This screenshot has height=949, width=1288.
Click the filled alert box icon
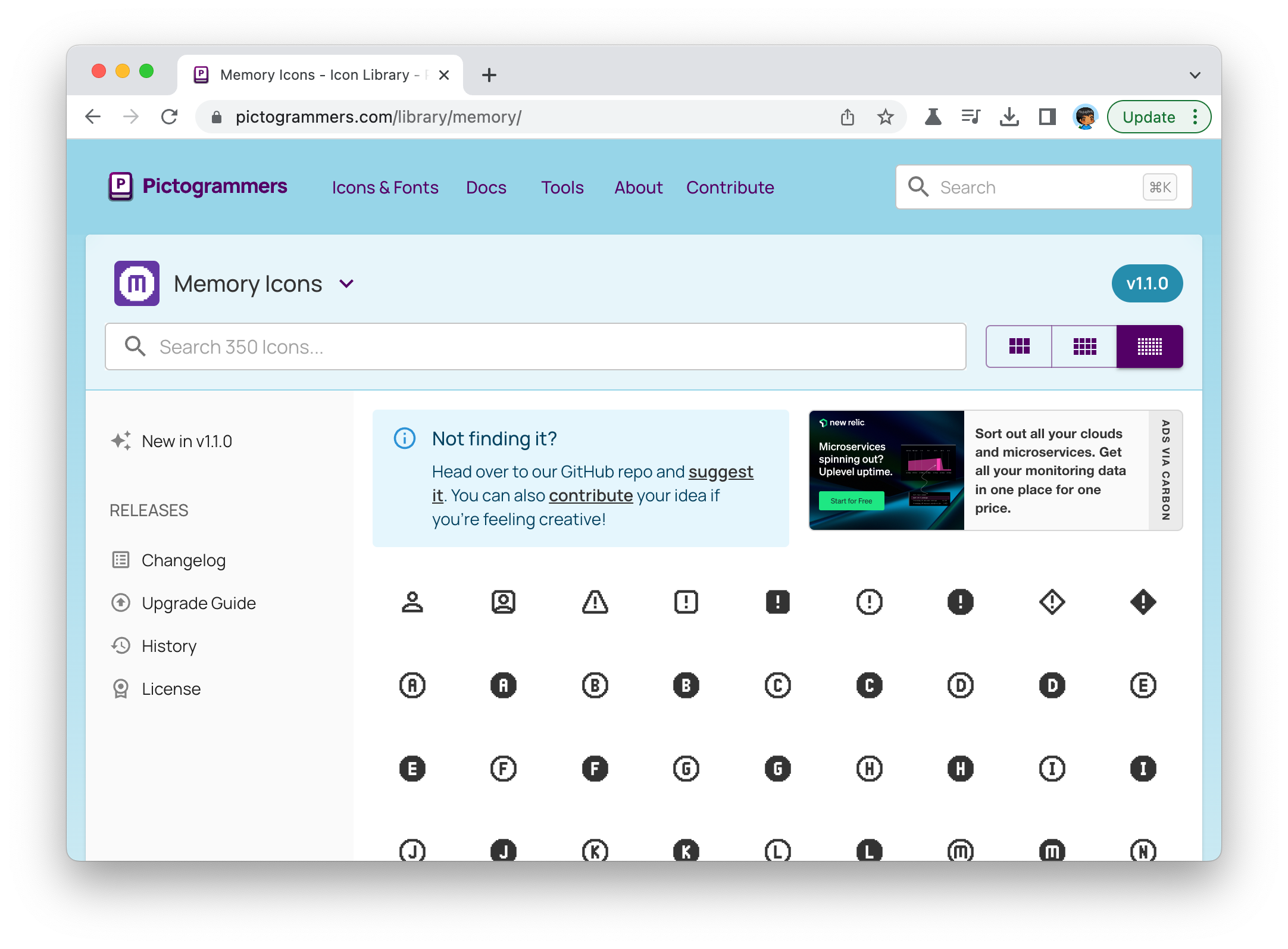pyautogui.click(x=777, y=602)
